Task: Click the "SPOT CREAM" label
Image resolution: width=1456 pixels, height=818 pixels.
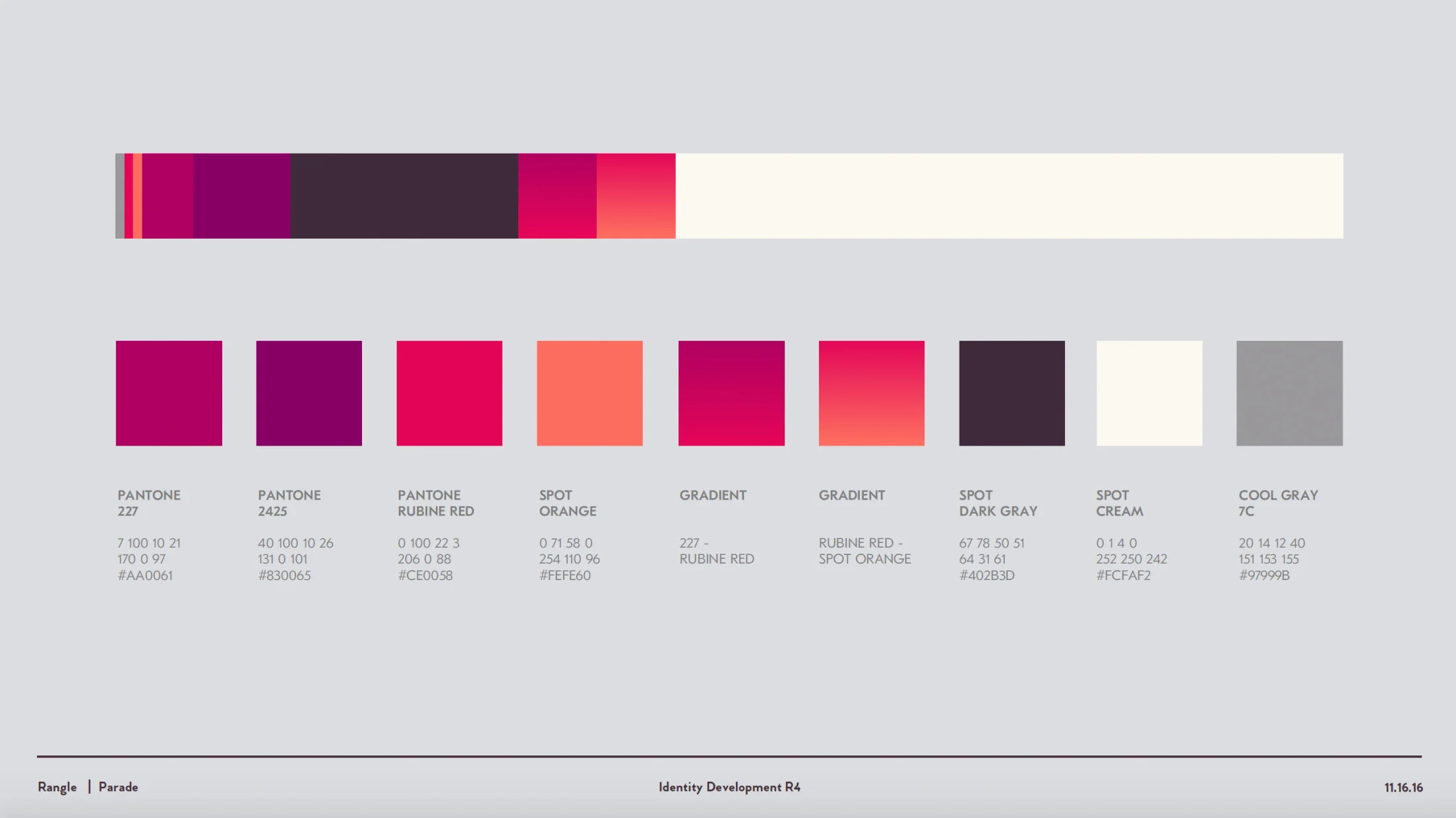Action: click(x=1120, y=503)
